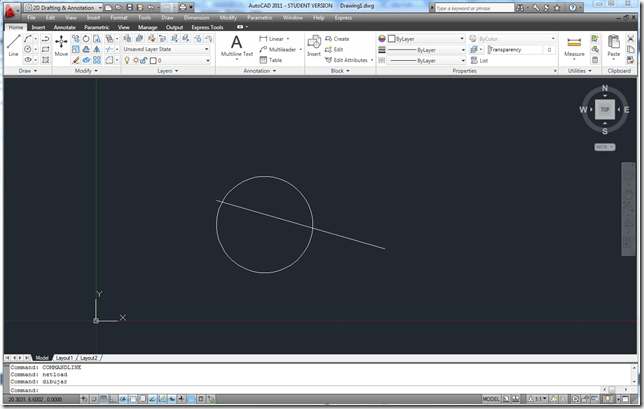Select the Line drawing tool
Viewport: 644px width, 409px height.
[x=13, y=45]
